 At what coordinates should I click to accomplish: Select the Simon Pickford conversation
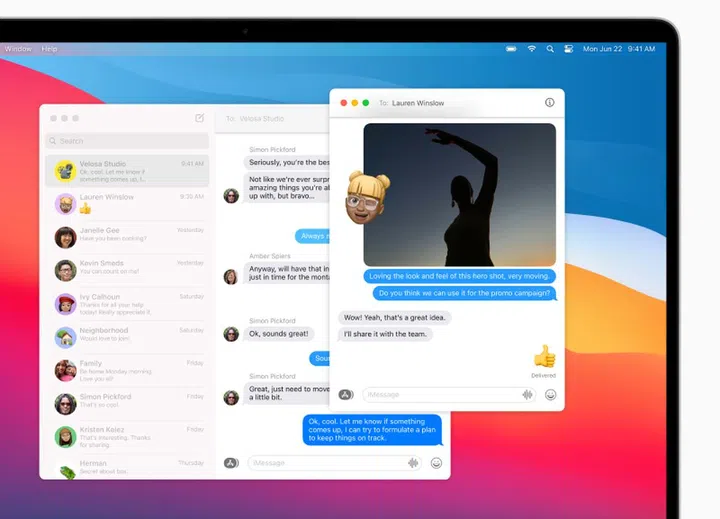(x=127, y=404)
